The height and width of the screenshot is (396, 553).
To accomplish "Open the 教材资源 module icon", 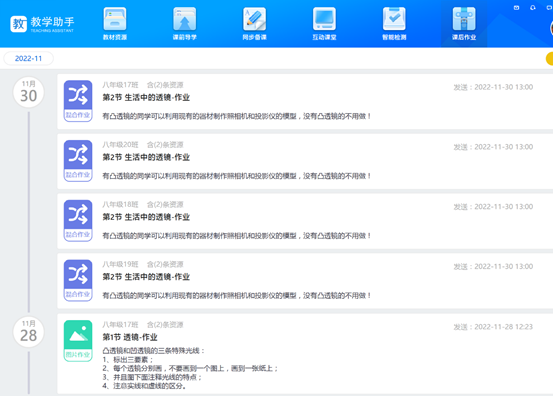I will pos(115,19).
